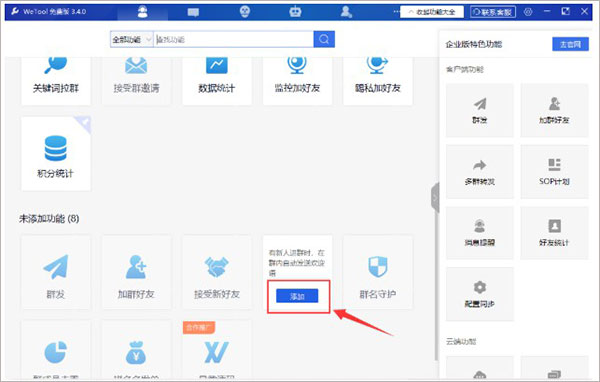This screenshot has height=382, width=600.
Task: Open the headset agent tile beside 好友统计
Action: (x=480, y=233)
